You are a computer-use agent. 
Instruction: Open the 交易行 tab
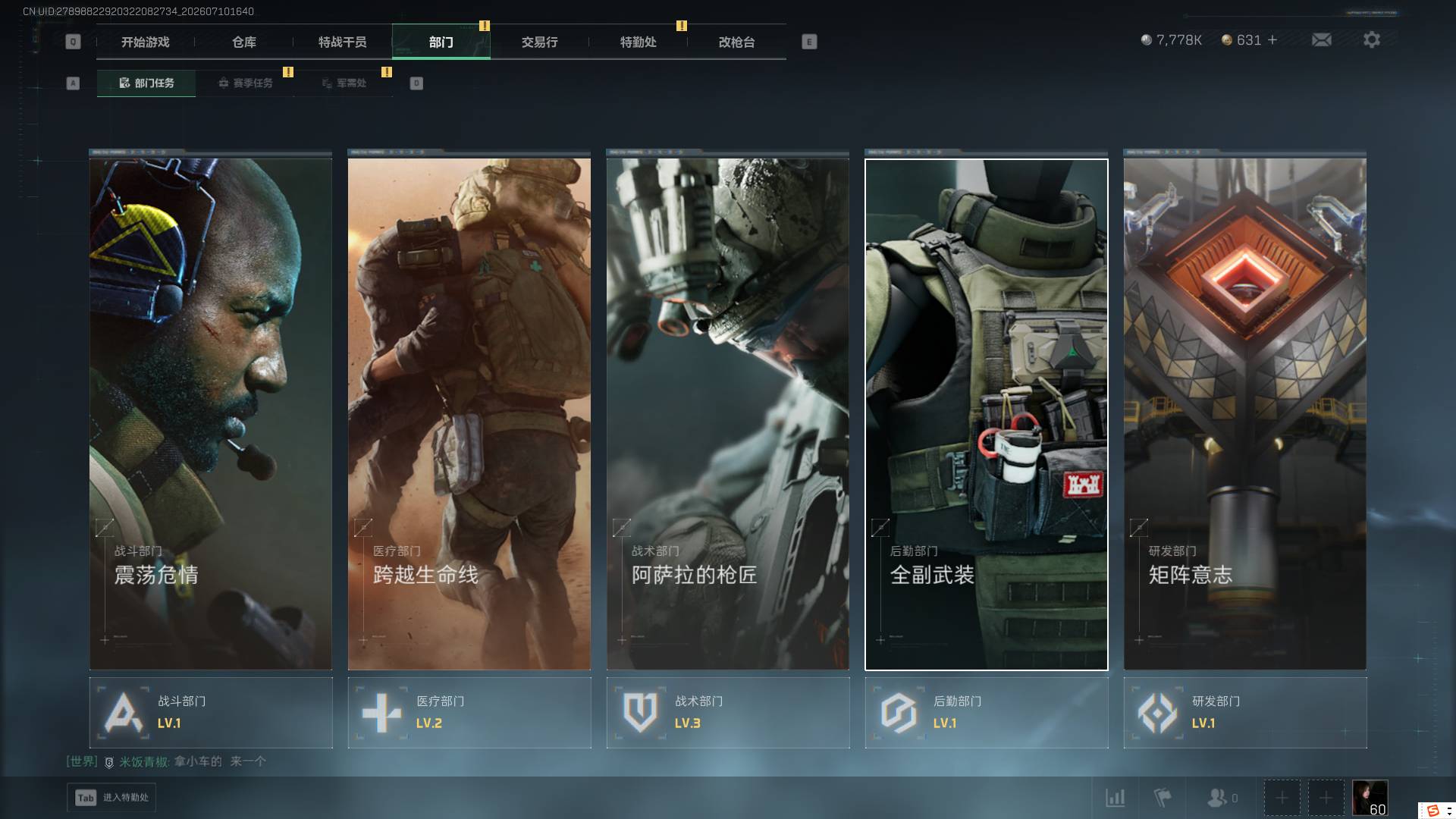(x=539, y=42)
